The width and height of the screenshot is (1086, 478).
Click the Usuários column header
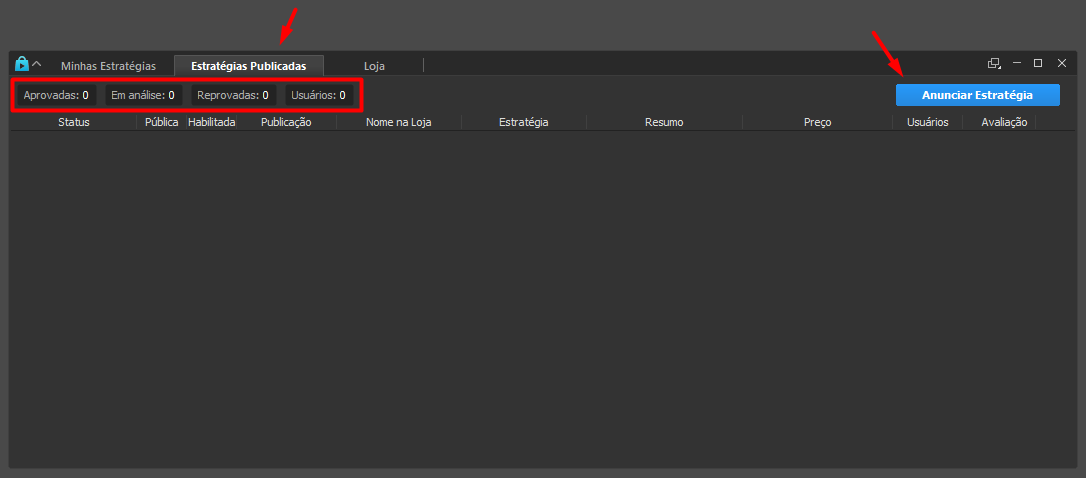tap(927, 122)
